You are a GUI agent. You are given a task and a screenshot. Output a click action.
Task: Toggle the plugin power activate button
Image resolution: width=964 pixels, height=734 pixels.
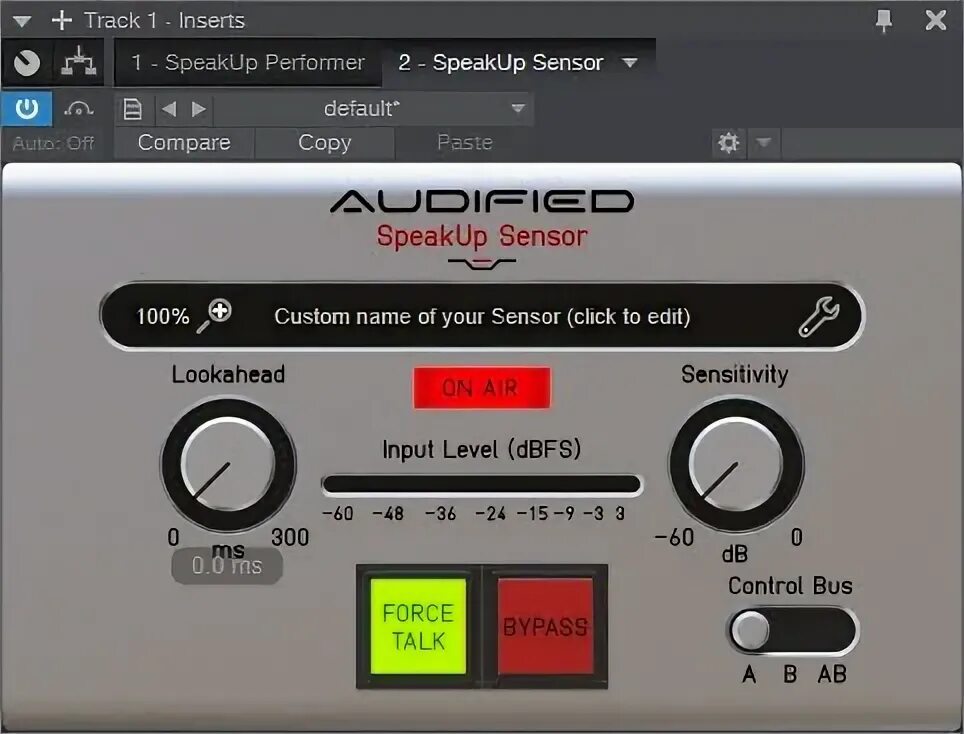click(x=26, y=108)
